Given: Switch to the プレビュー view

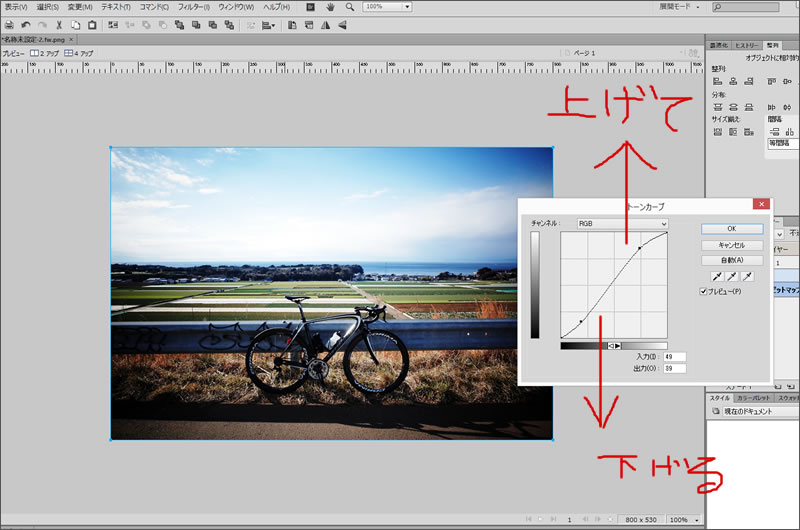Looking at the screenshot, I should click(13, 53).
